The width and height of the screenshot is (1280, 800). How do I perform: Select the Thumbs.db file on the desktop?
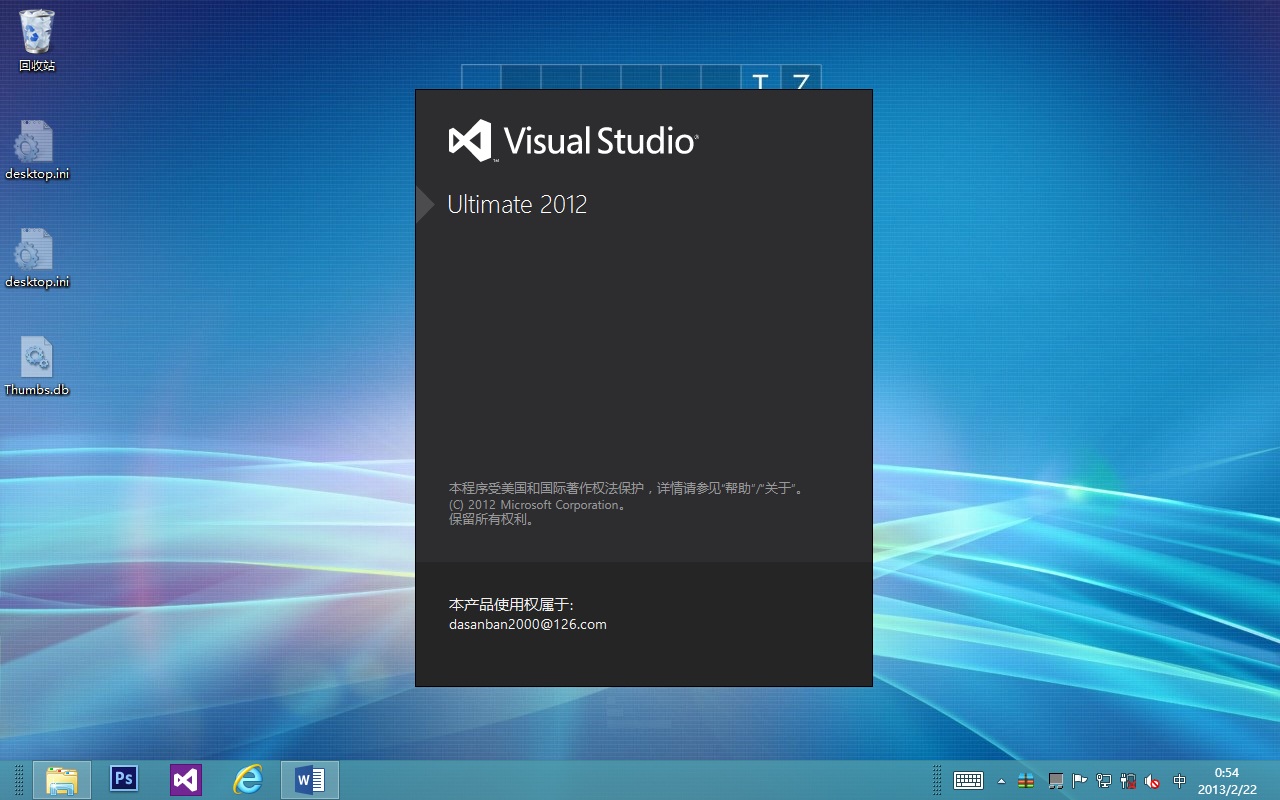[x=37, y=366]
